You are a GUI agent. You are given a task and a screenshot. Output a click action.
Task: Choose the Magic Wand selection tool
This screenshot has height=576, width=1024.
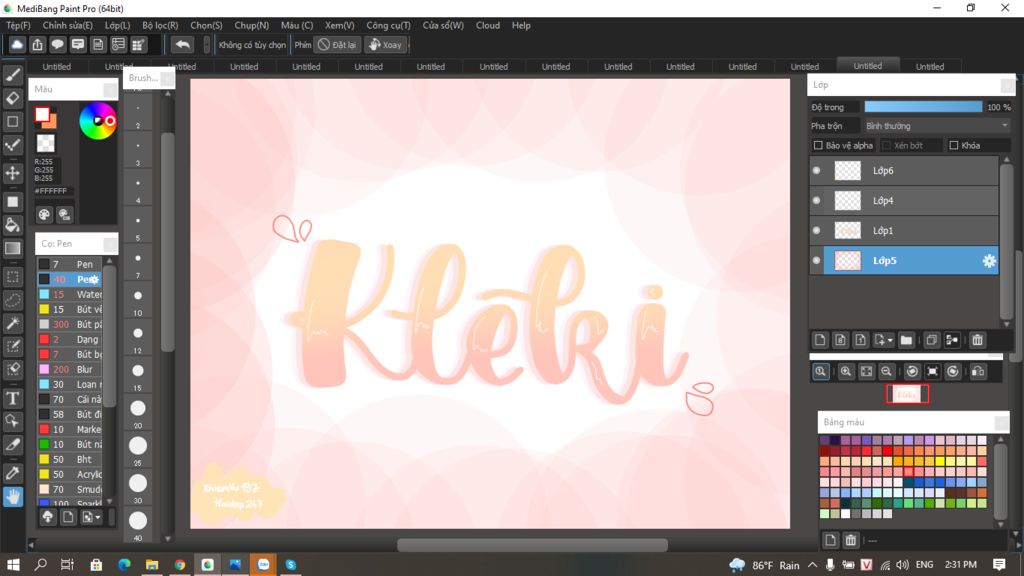pos(12,323)
